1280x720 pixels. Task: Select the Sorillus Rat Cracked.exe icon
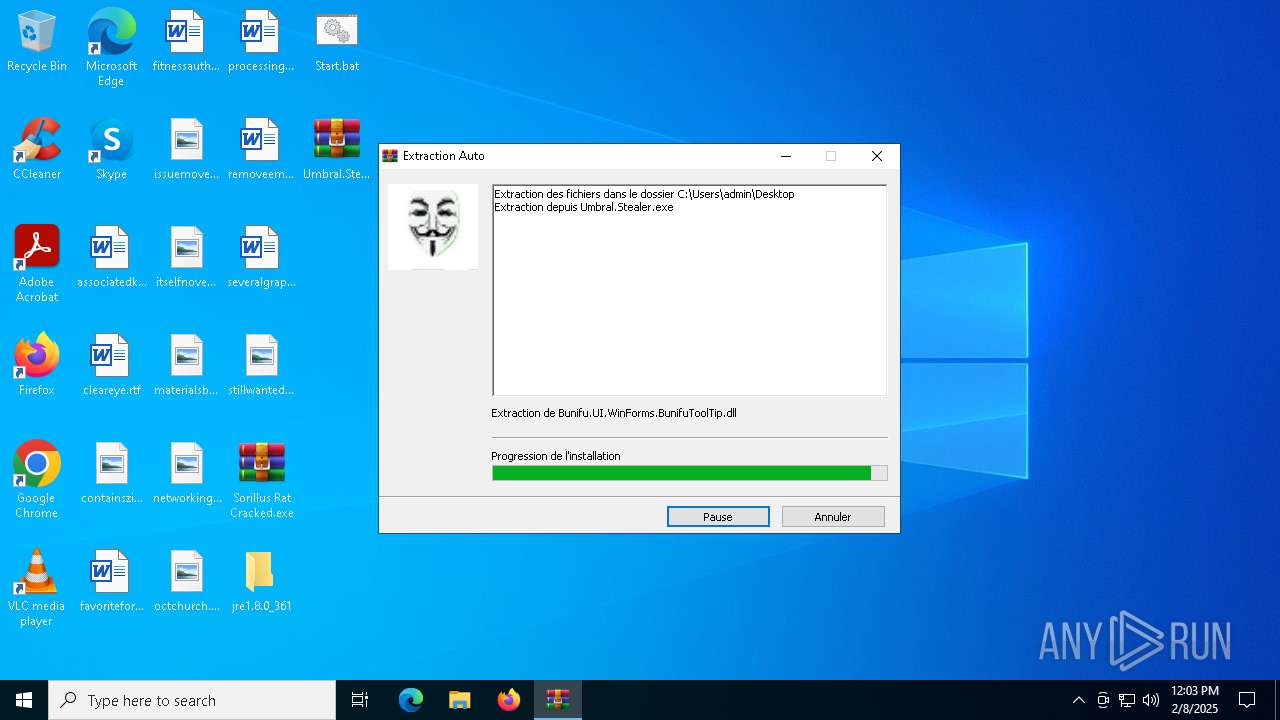click(261, 480)
